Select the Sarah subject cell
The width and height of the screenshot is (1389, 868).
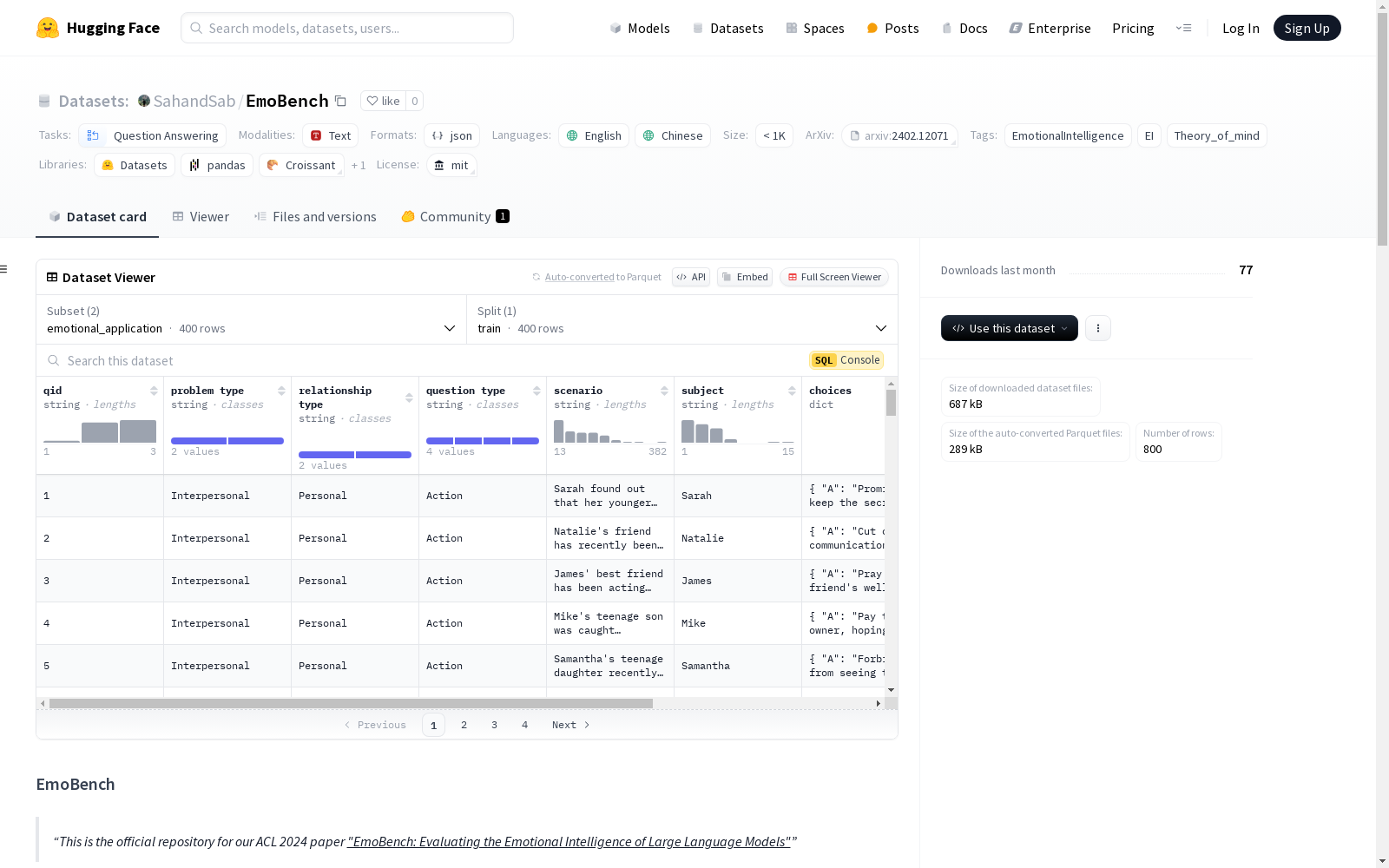point(738,496)
